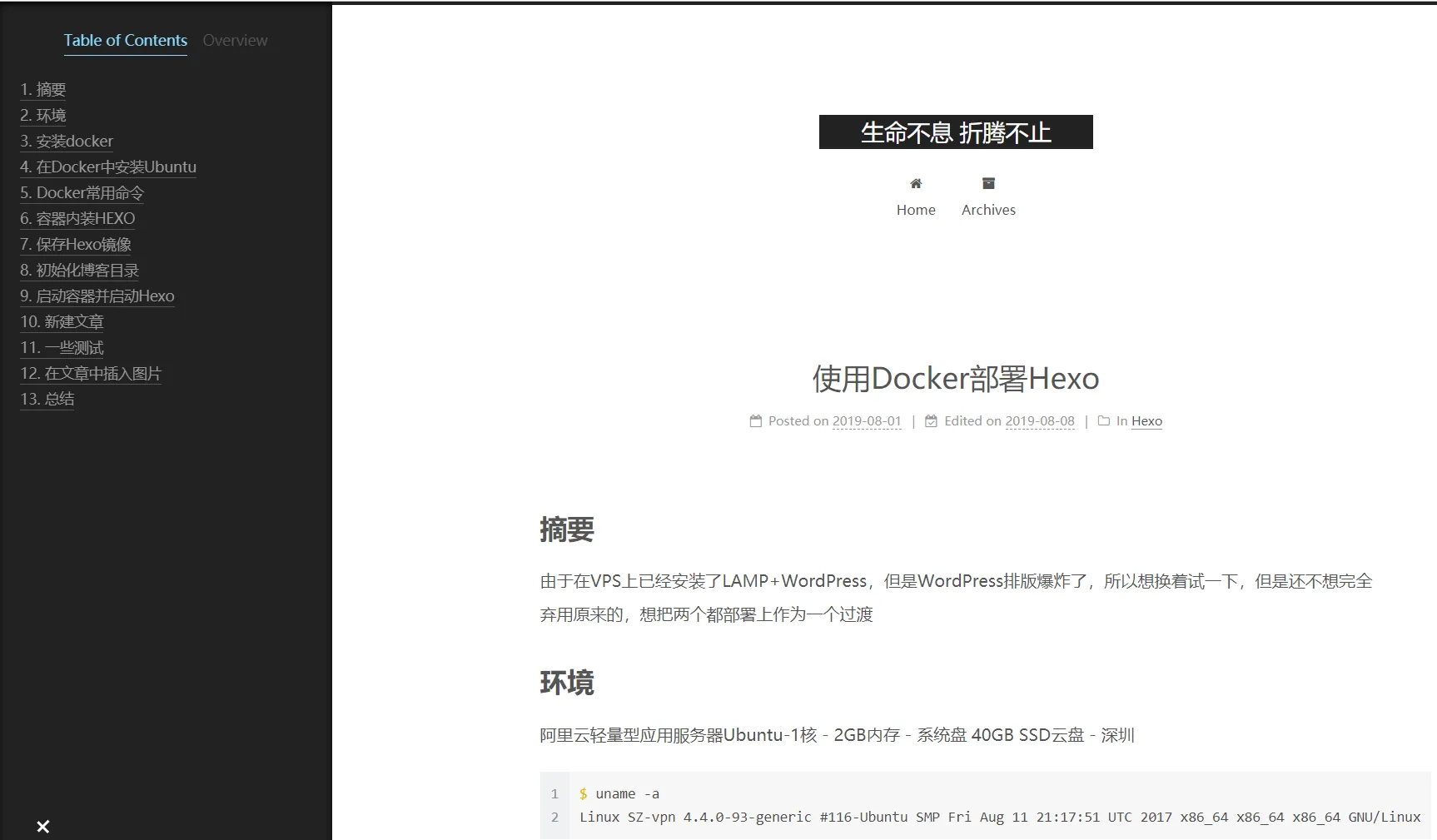Screen dimensions: 1437x840
Task: Switch to the Table of Contents tab
Action: coord(126,40)
